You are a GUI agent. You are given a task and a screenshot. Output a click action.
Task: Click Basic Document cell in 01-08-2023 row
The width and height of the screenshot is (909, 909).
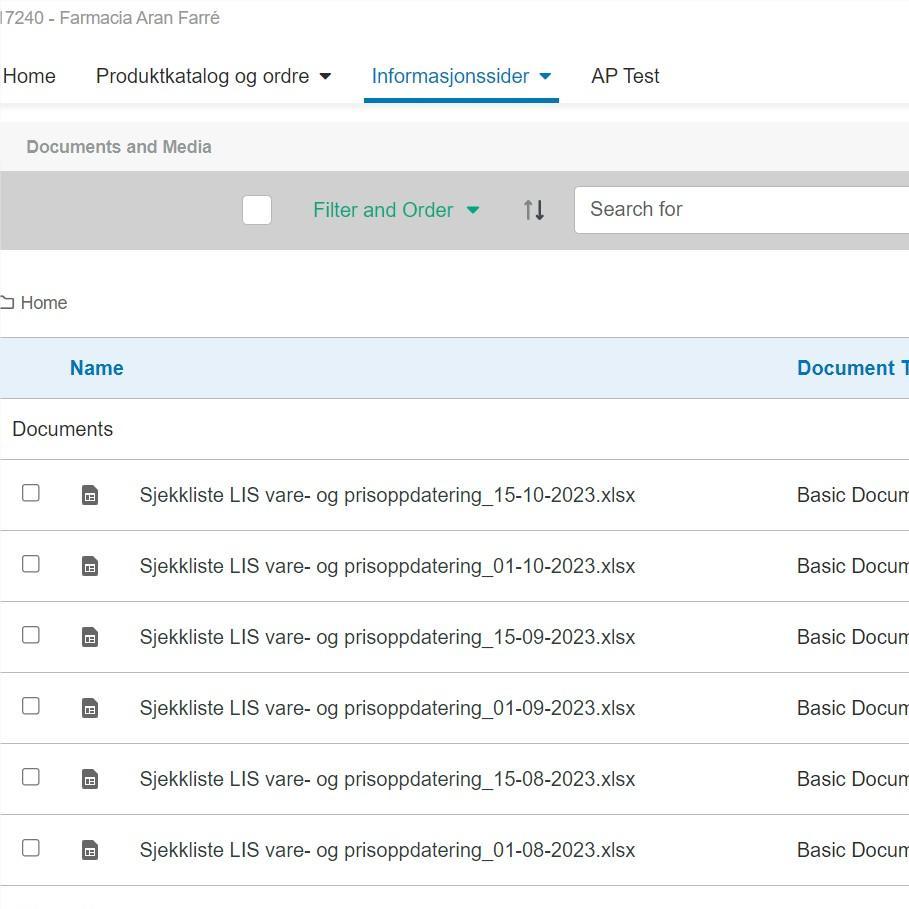click(x=853, y=850)
